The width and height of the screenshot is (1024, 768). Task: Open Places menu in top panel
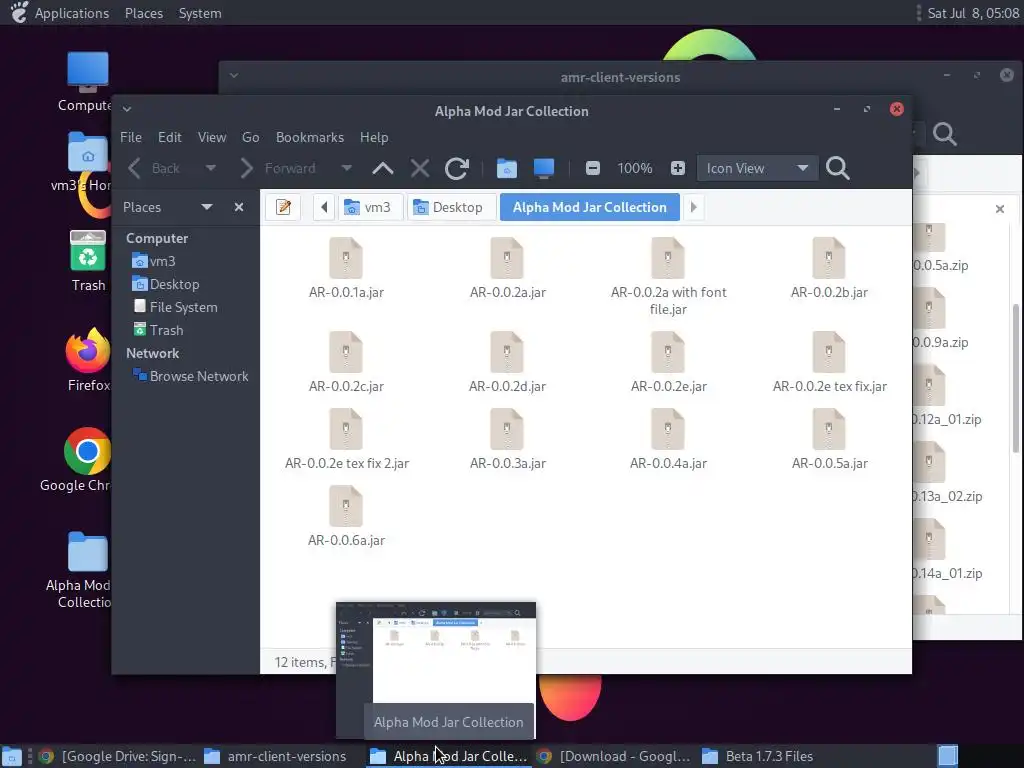(144, 13)
